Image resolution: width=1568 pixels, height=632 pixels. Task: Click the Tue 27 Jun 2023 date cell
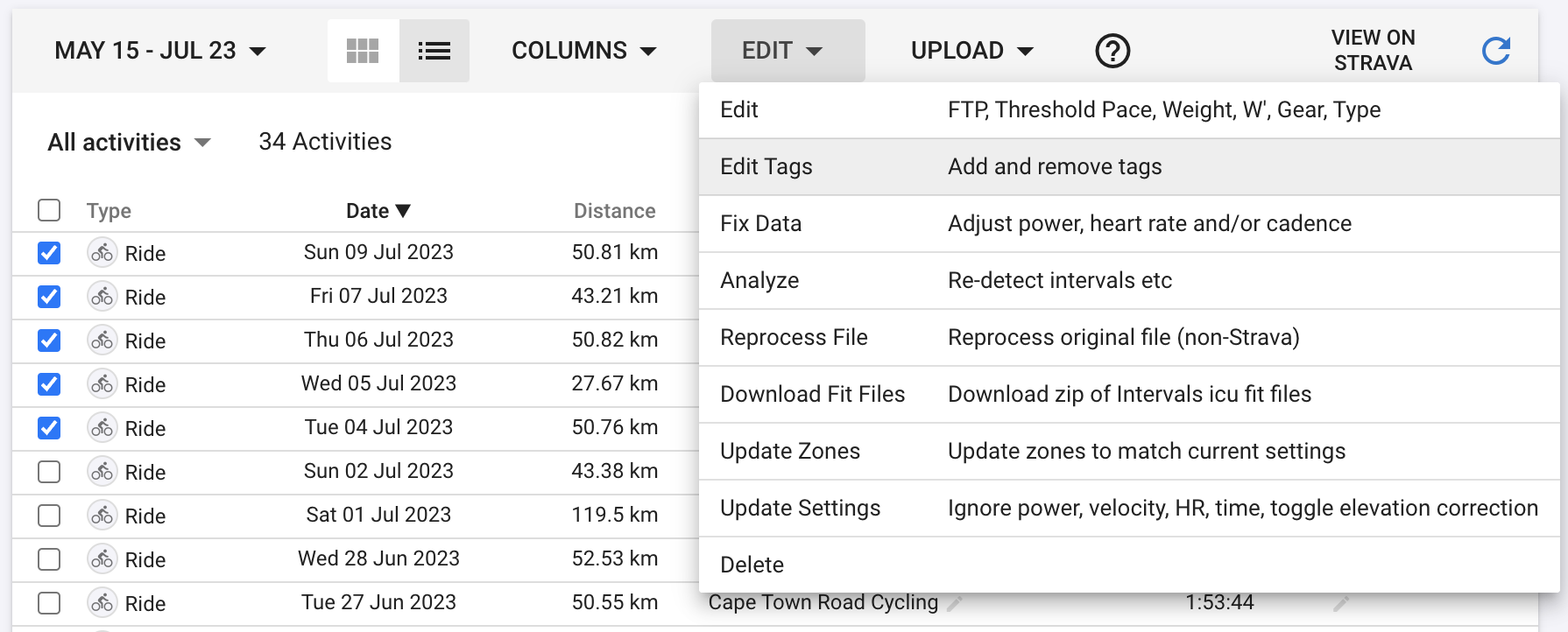[x=378, y=602]
